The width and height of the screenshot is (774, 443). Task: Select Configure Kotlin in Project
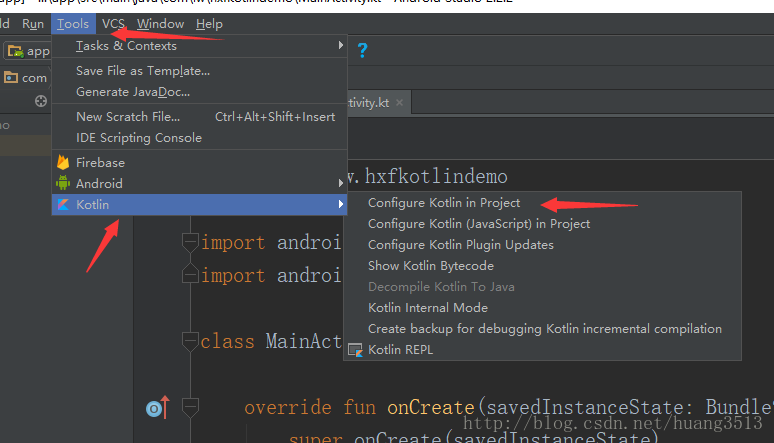pyautogui.click(x=542, y=203)
